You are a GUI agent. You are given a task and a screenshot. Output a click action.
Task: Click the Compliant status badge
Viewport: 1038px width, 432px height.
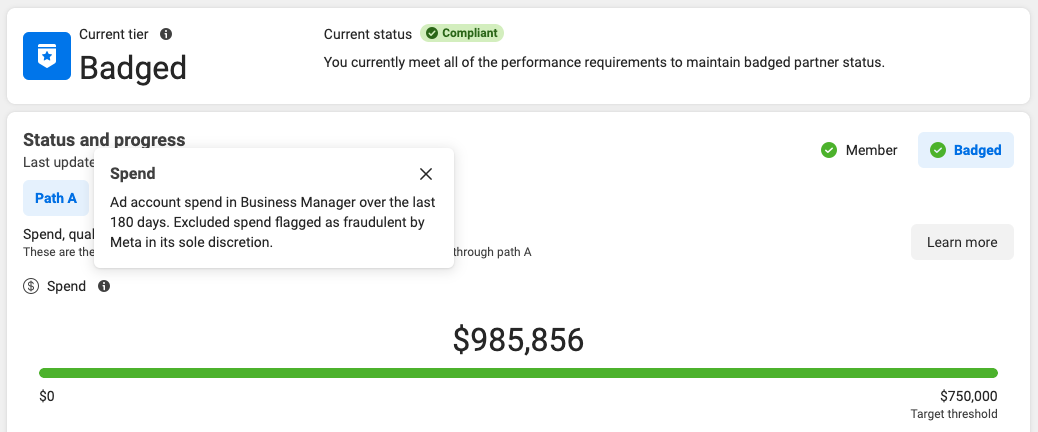tap(461, 33)
